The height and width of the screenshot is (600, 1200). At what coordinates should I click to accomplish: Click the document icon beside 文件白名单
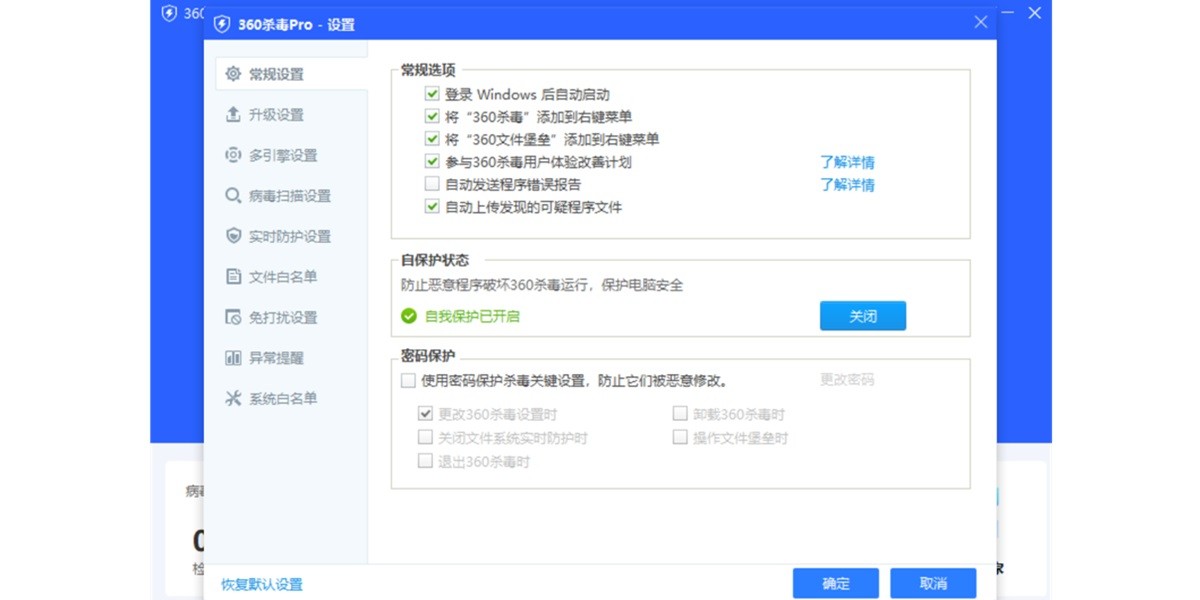coord(233,277)
